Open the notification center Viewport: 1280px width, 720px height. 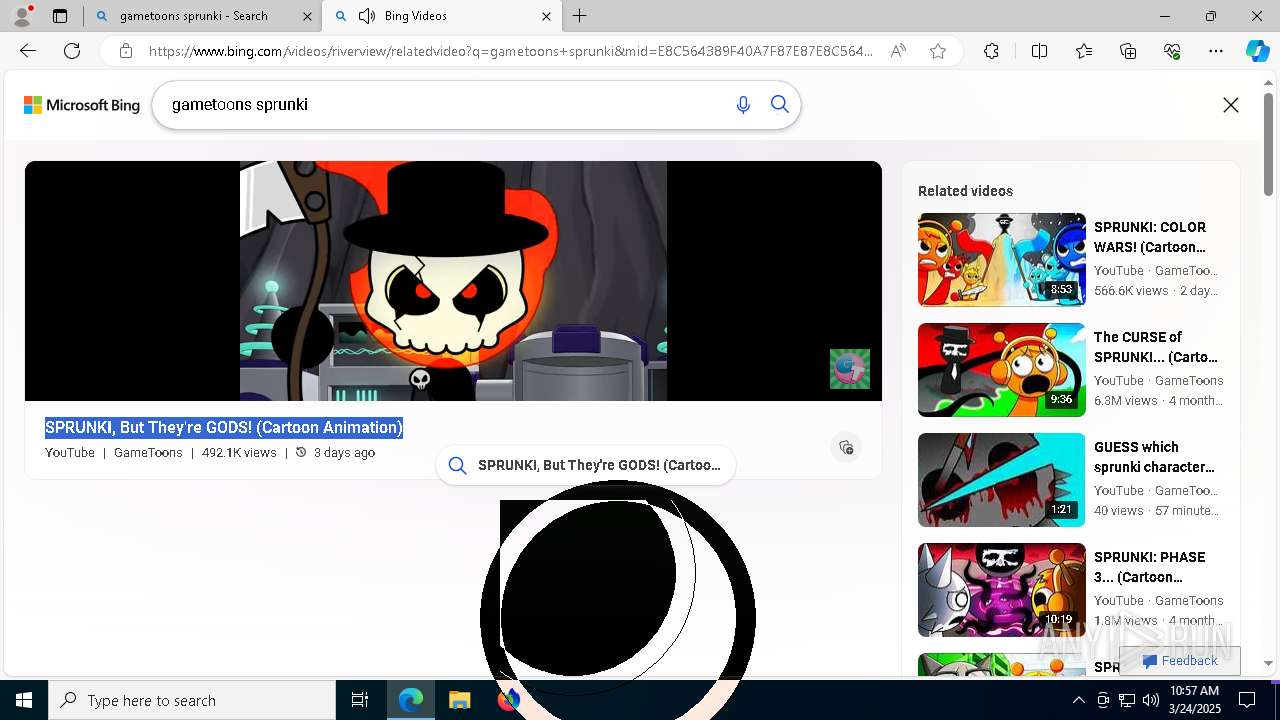click(1247, 700)
